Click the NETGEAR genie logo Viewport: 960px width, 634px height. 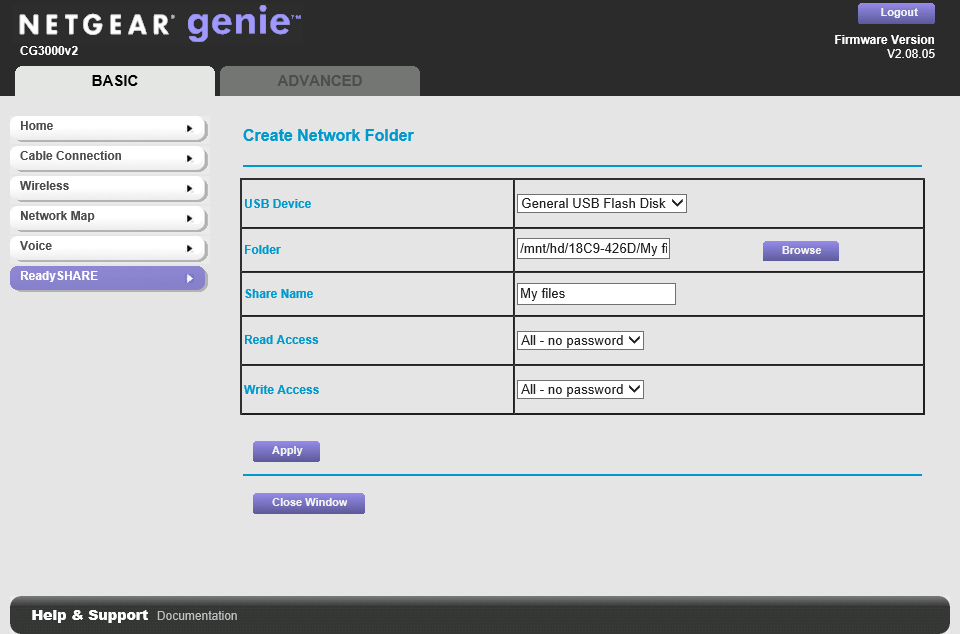click(x=160, y=24)
